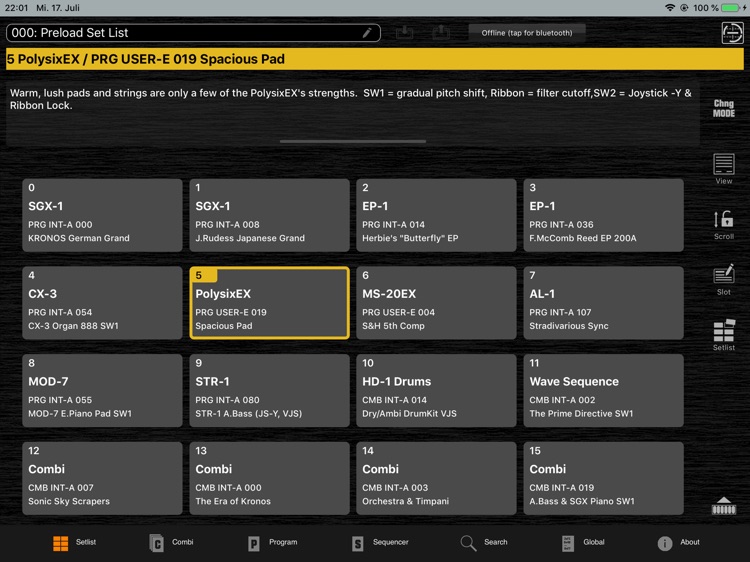Switch to the Setlist tab label
This screenshot has width=750, height=562.
point(86,542)
